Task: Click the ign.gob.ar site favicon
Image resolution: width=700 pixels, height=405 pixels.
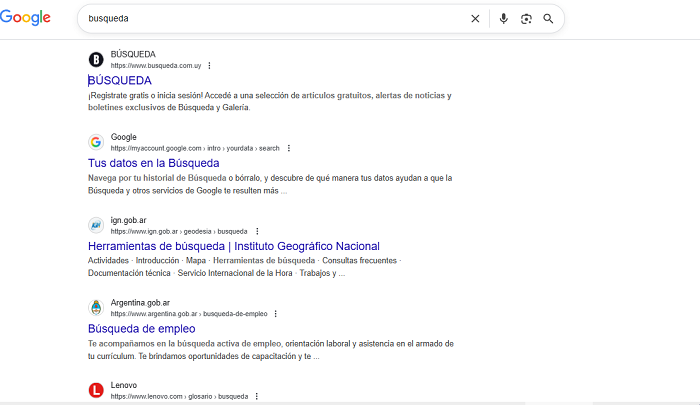Action: tap(96, 225)
